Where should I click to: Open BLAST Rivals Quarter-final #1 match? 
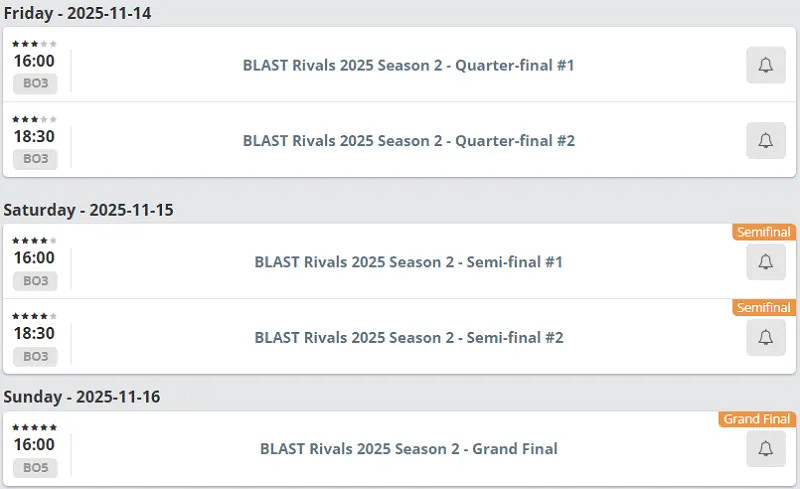click(408, 65)
